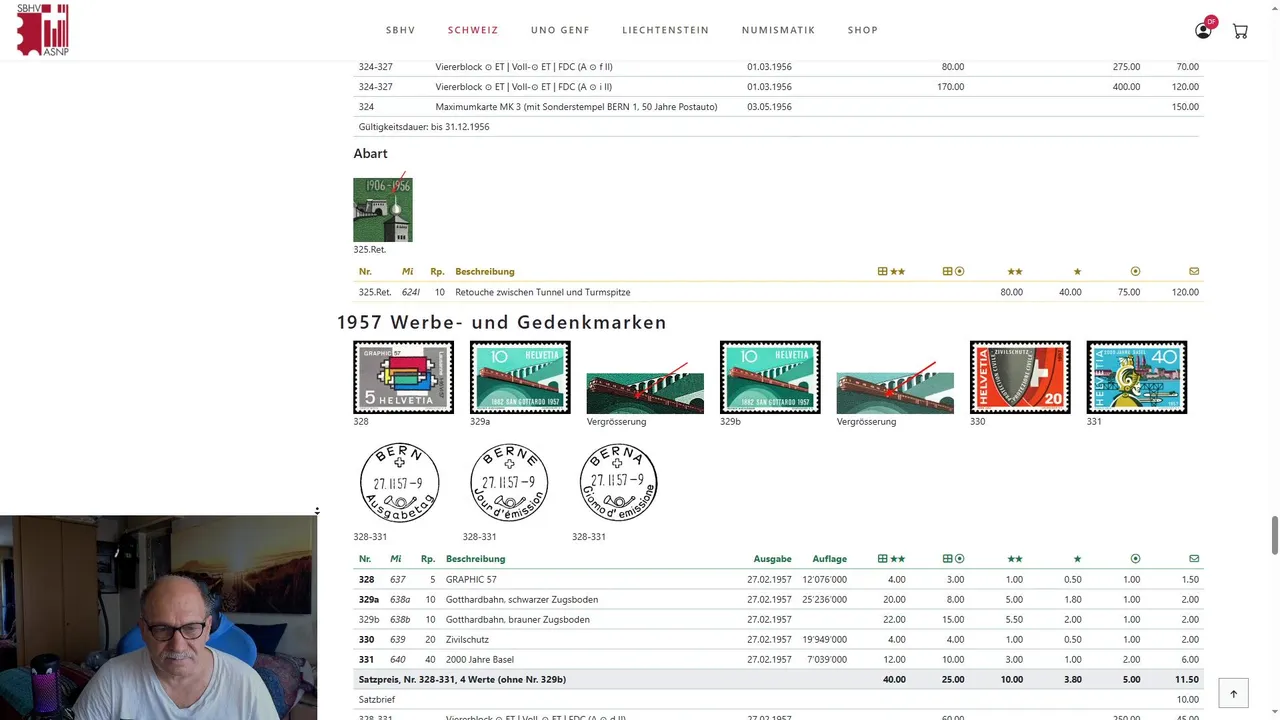Open the SCHWEIZ menu
Screen dimensions: 1280x720
[473, 30]
